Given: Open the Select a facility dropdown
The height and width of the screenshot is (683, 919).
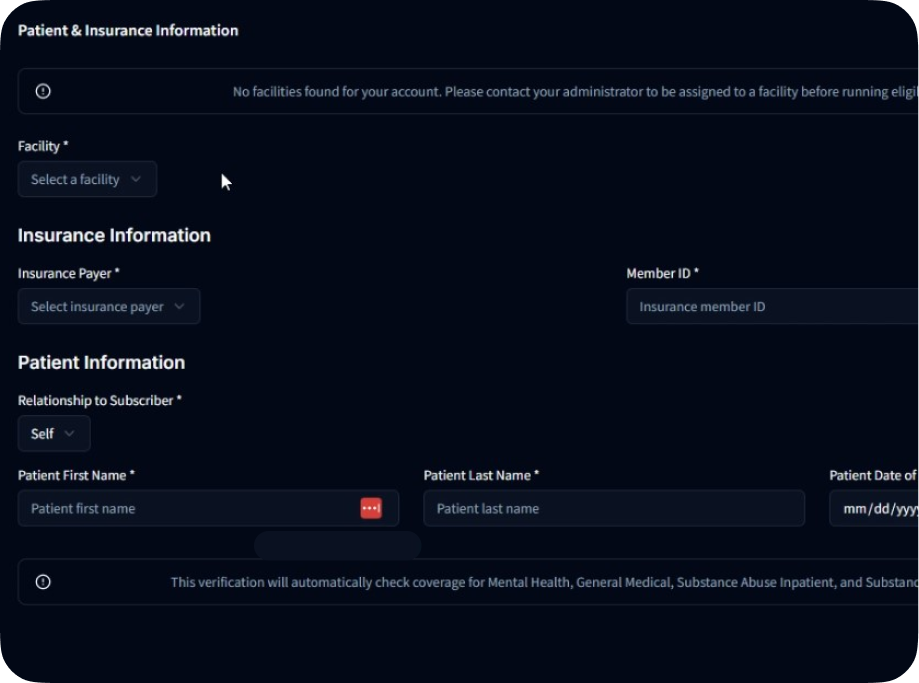Looking at the screenshot, I should pyautogui.click(x=87, y=179).
